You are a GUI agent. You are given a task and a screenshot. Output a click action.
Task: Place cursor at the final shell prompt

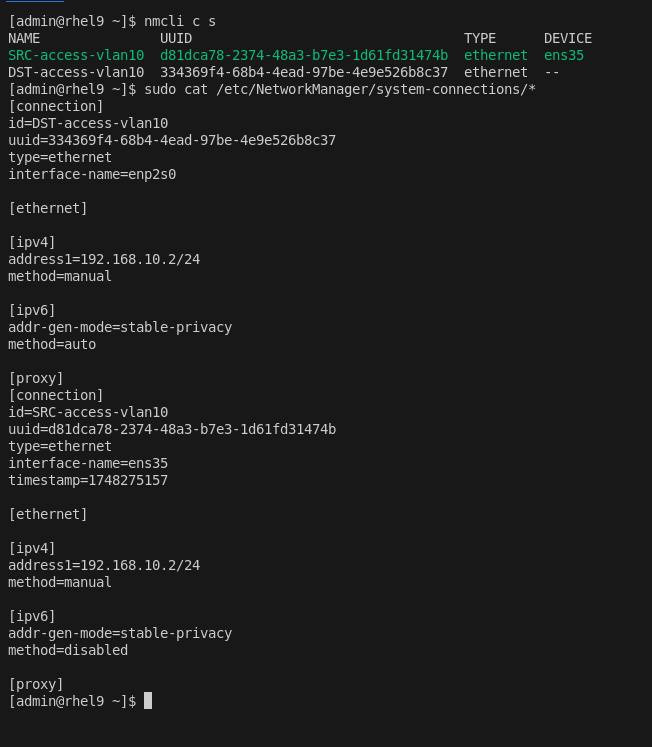click(x=148, y=701)
